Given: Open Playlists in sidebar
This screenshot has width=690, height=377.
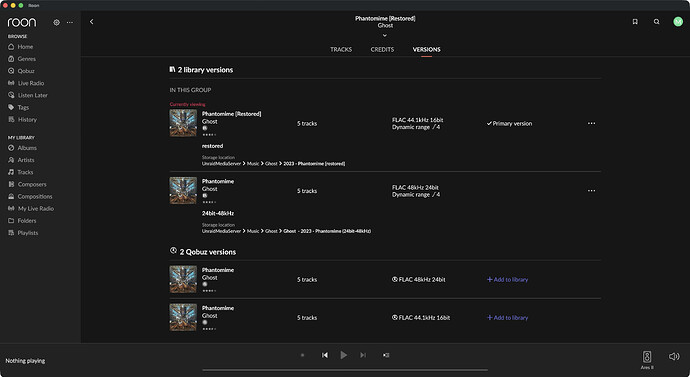Looking at the screenshot, I should [23, 233].
